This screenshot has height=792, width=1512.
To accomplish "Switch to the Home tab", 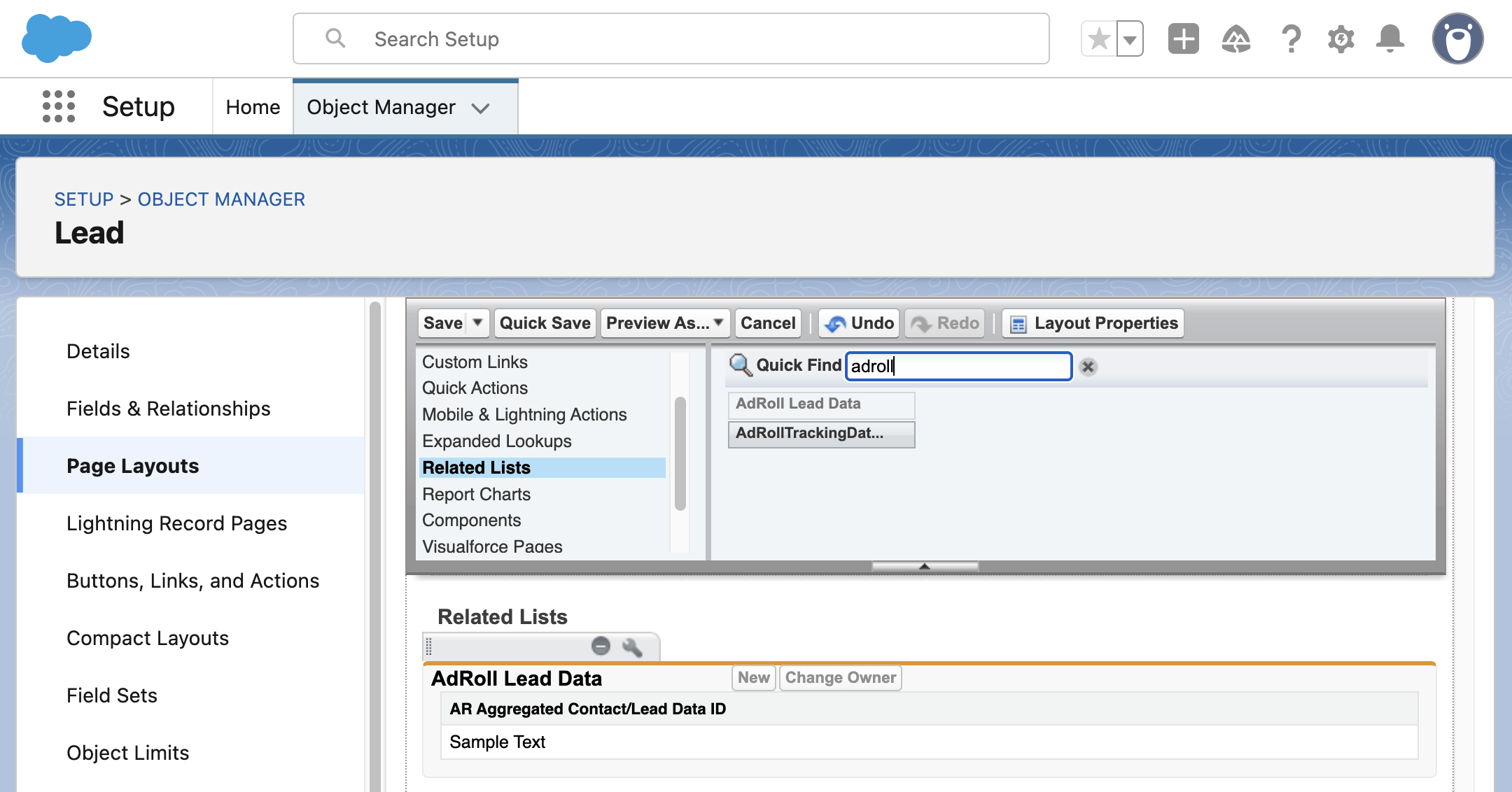I will tap(253, 107).
